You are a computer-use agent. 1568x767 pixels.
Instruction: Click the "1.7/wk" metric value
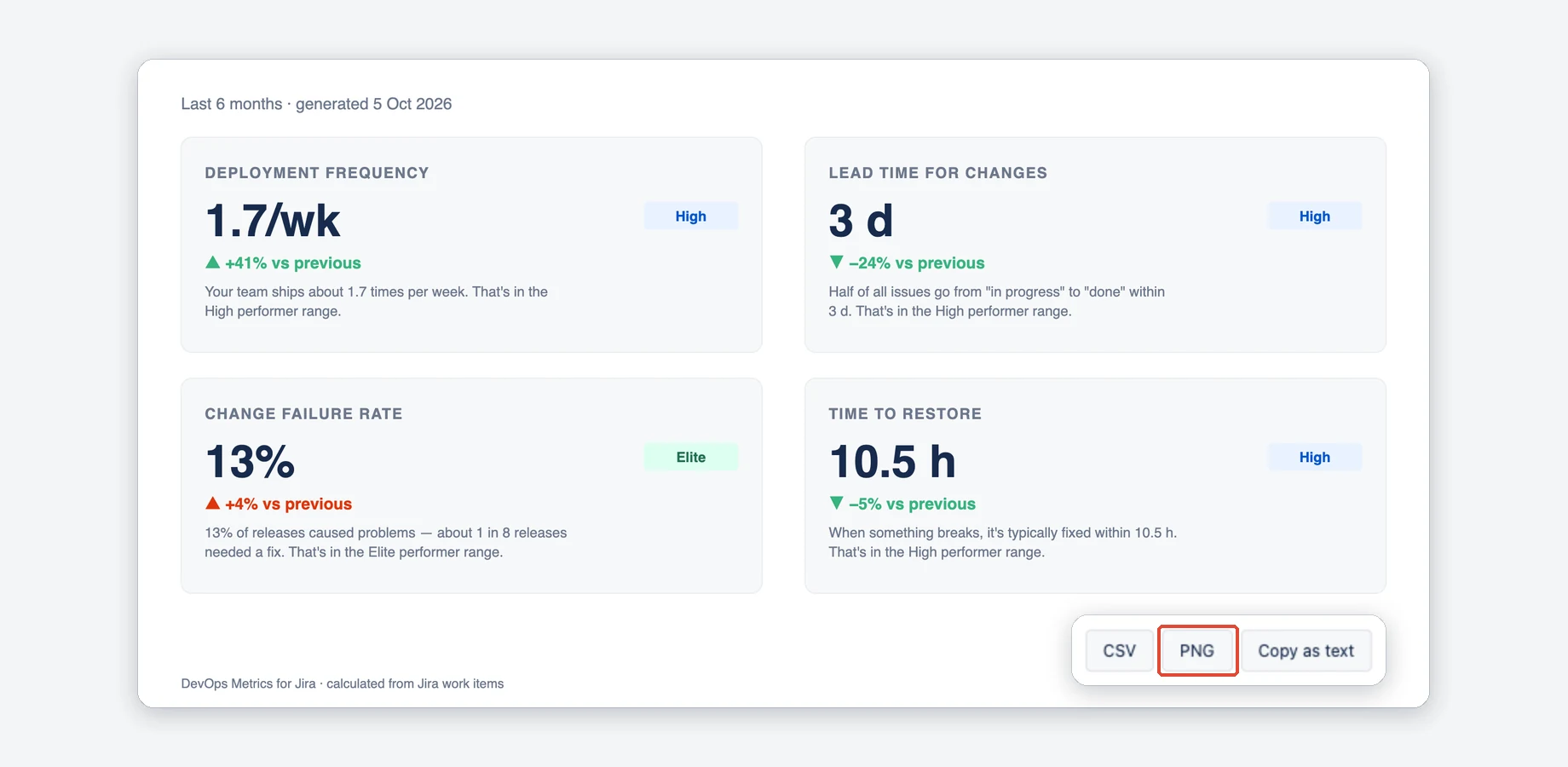pos(273,221)
